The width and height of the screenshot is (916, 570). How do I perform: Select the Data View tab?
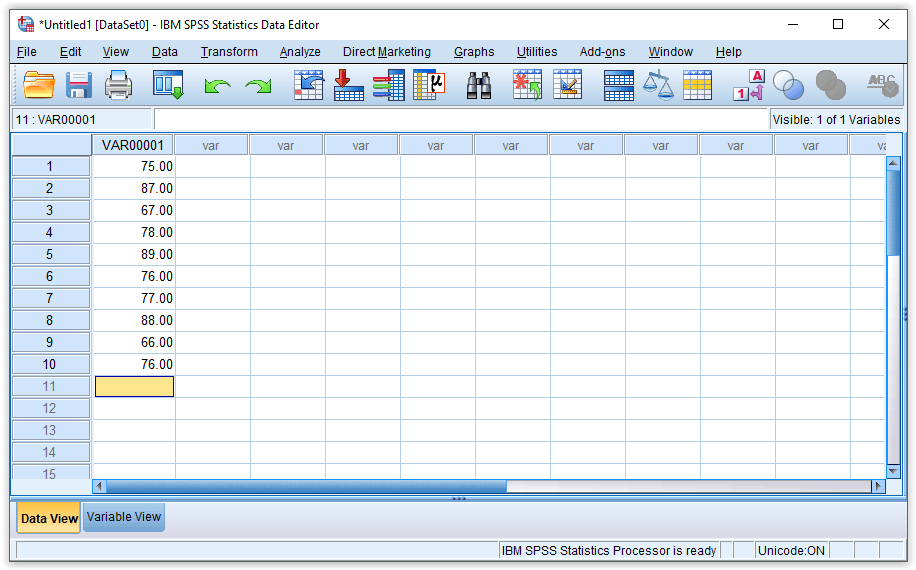[49, 519]
